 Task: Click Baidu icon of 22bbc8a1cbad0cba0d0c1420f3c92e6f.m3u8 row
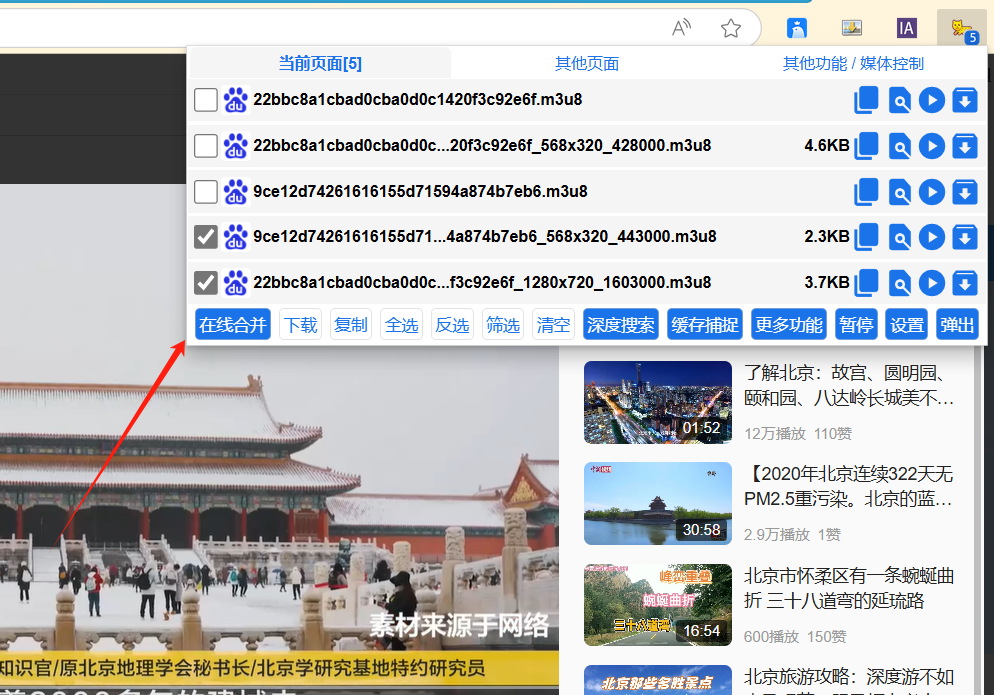(236, 100)
